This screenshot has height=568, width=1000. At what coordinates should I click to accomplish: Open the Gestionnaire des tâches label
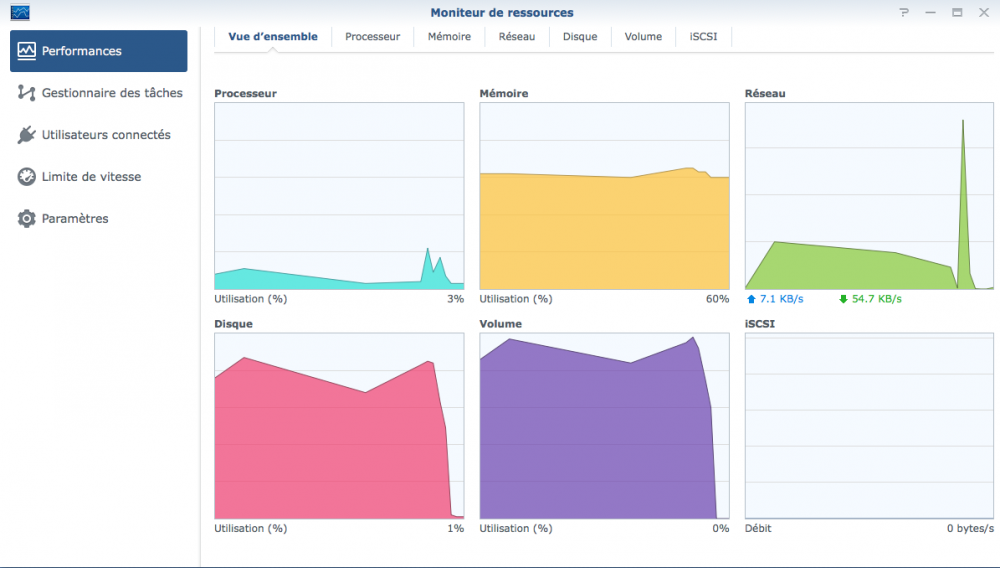coord(112,93)
